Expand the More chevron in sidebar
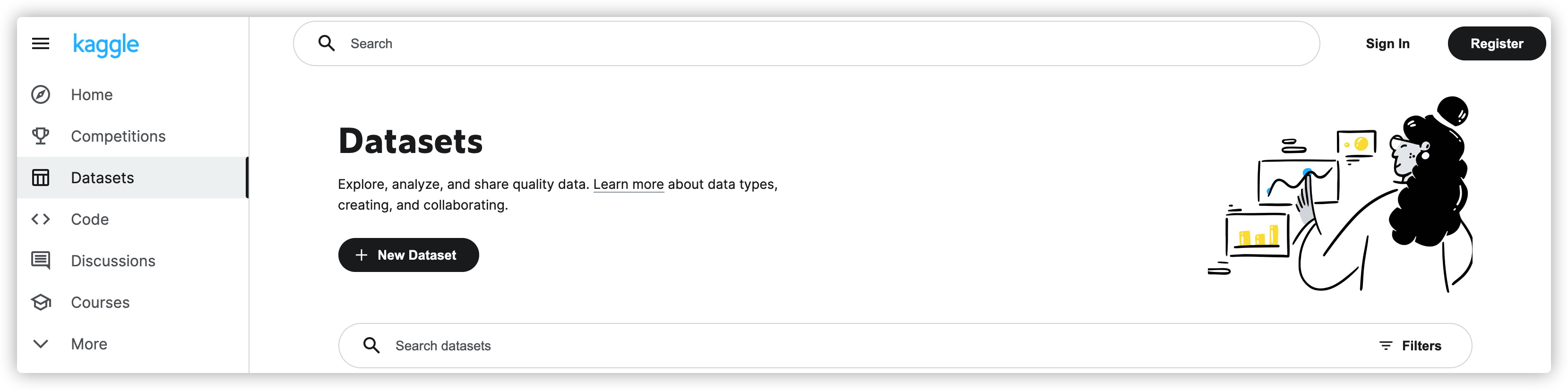This screenshot has width=1568, height=390. (41, 344)
